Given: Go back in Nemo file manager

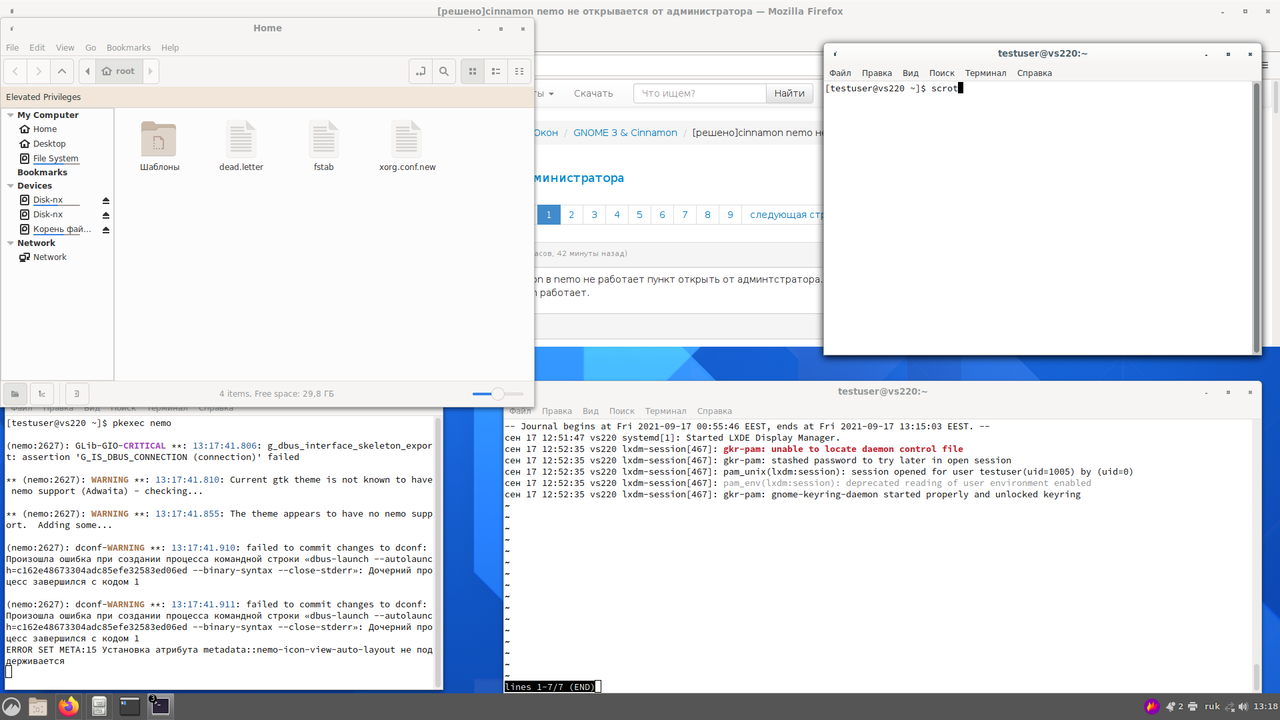Looking at the screenshot, I should point(15,71).
